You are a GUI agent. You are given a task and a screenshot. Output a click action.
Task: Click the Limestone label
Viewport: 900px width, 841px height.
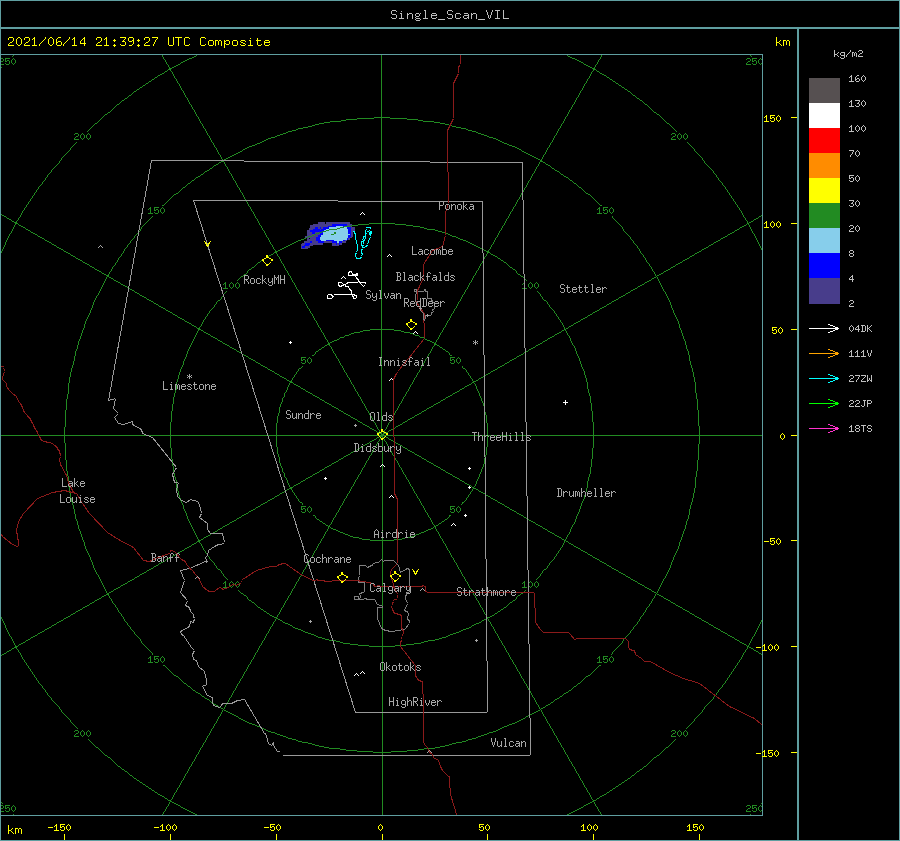189,386
